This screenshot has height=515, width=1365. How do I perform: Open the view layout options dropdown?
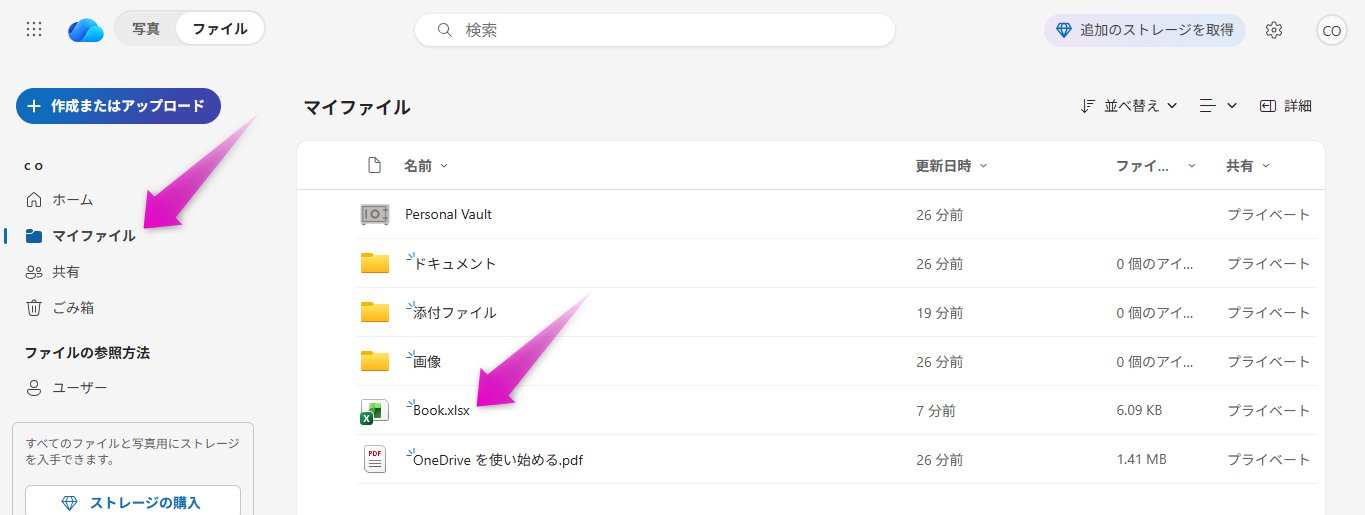[1218, 106]
